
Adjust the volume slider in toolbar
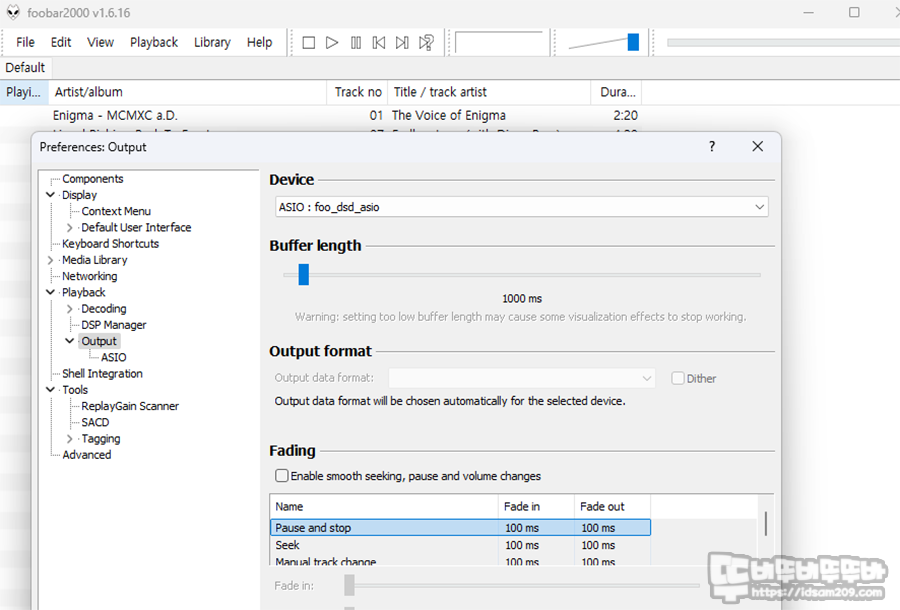633,42
